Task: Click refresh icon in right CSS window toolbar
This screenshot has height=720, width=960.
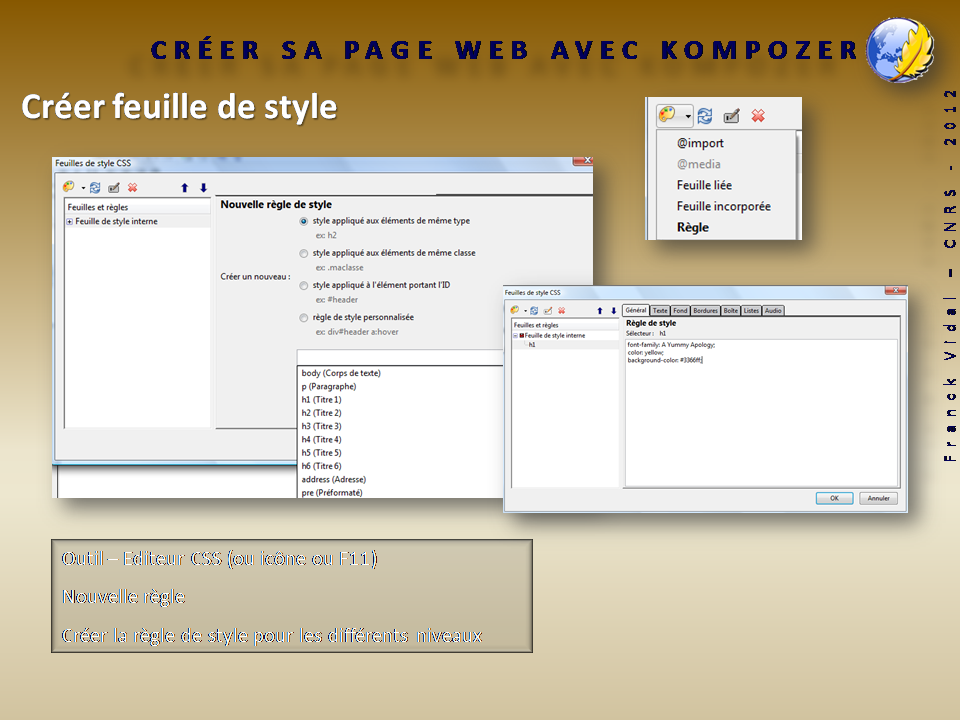Action: pos(534,310)
